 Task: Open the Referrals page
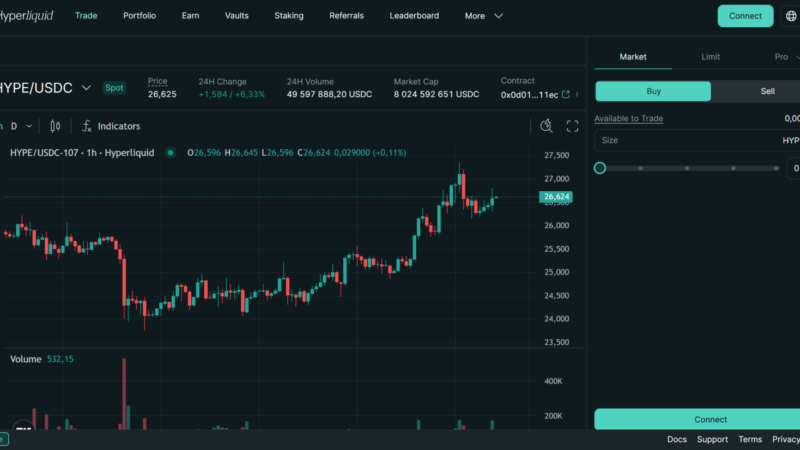click(x=346, y=16)
